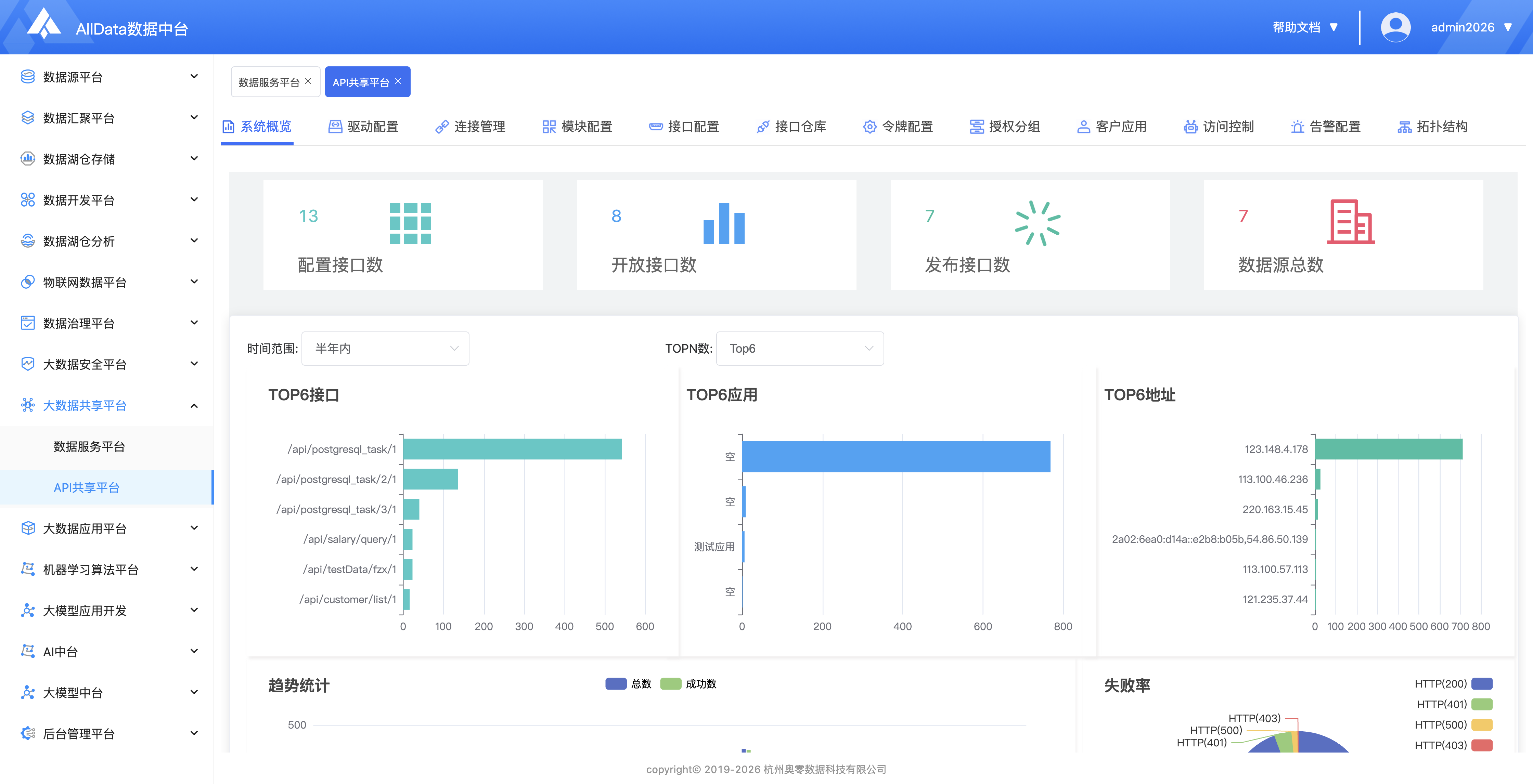Click the AllData logo icon
This screenshot has height=784, width=1533.
(43, 24)
